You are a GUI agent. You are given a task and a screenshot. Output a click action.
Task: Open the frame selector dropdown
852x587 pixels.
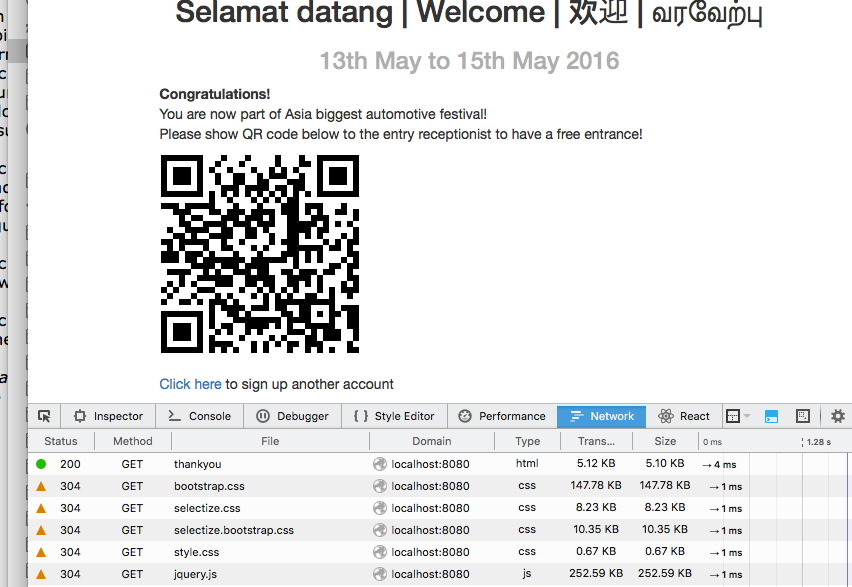point(738,416)
